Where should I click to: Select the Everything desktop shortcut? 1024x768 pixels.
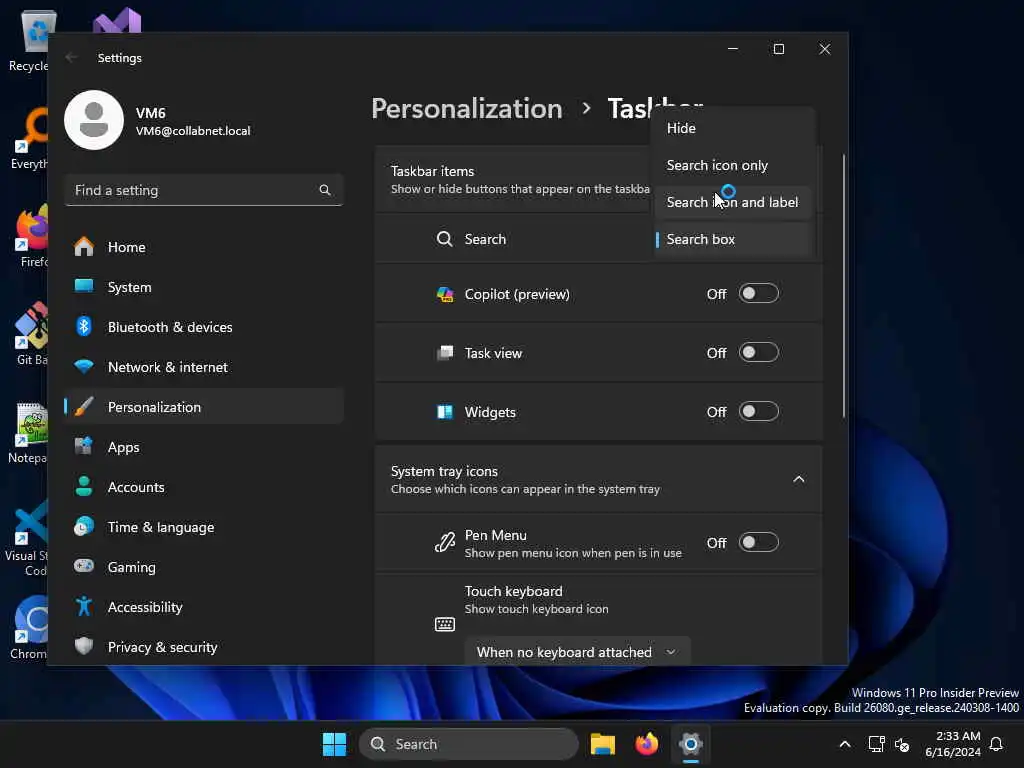[29, 138]
